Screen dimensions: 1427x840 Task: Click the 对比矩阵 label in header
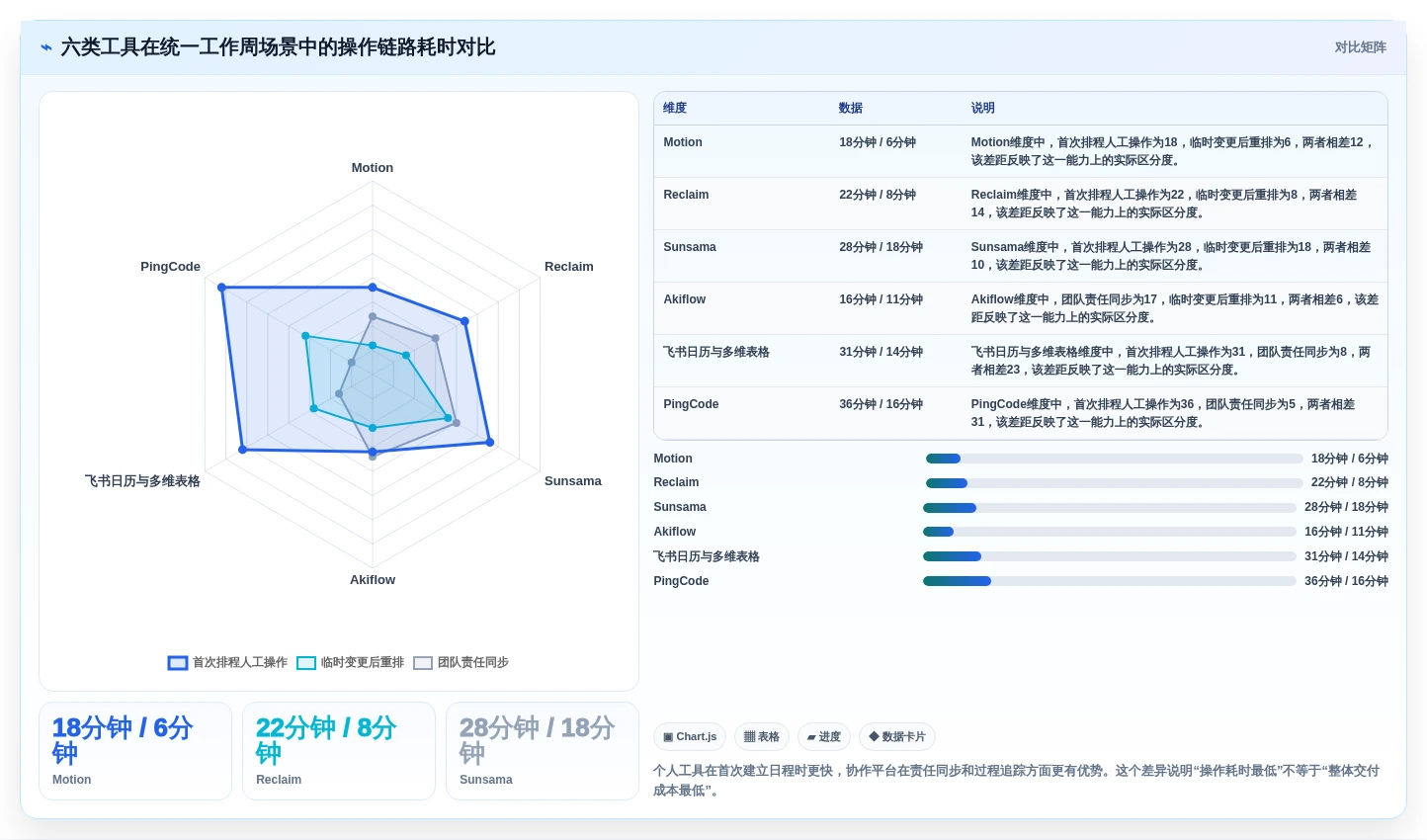click(x=1360, y=47)
